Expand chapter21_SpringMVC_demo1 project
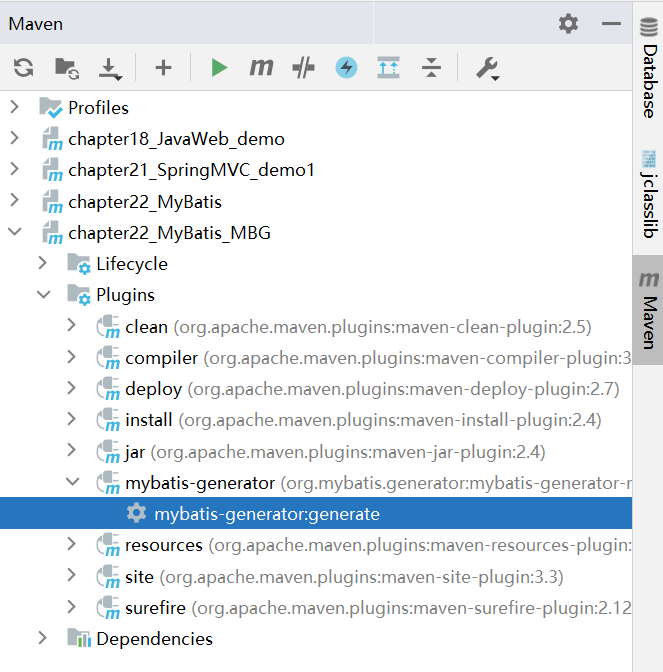663x672 pixels. point(15,169)
